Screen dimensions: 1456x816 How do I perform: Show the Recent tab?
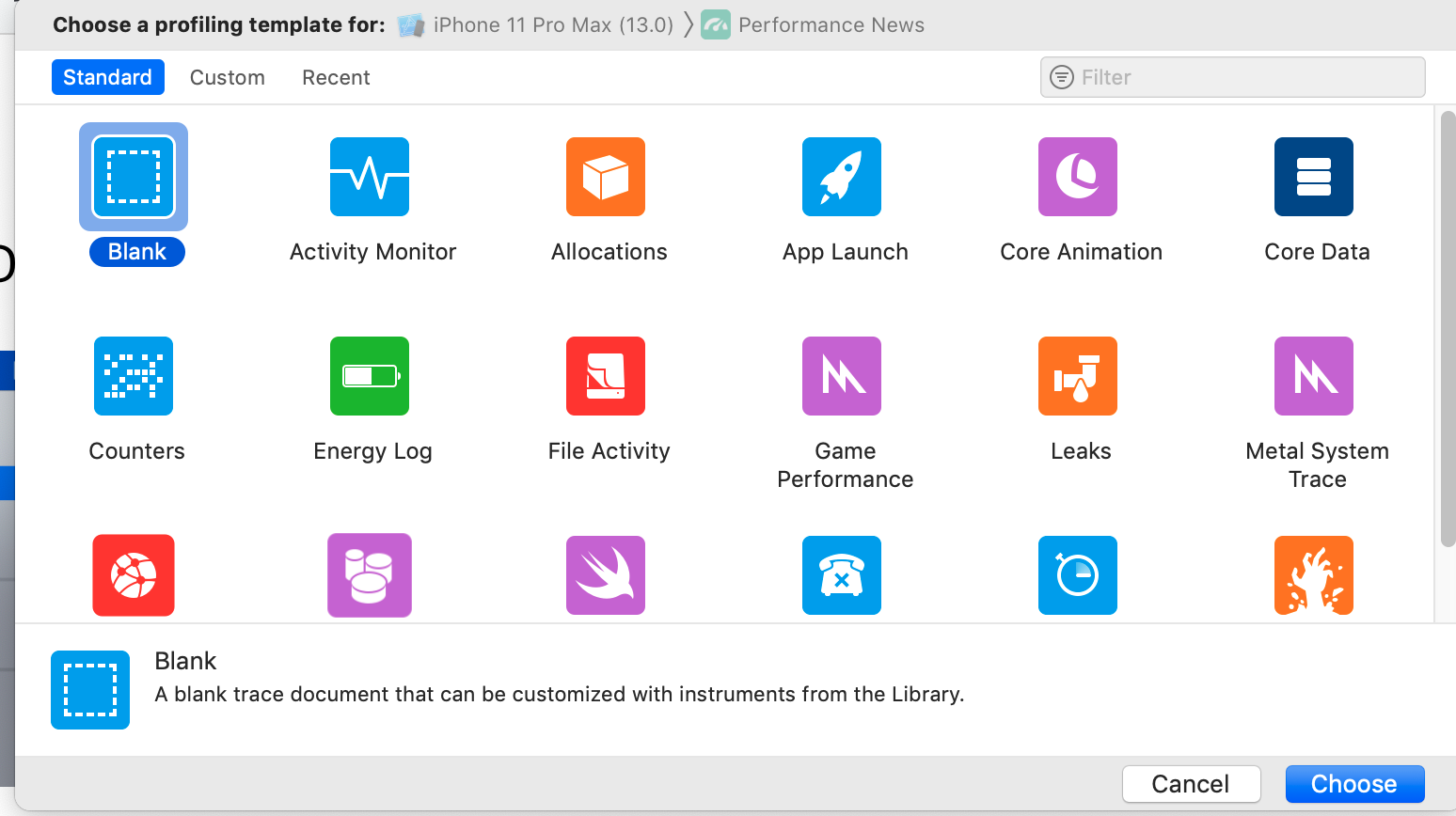(336, 77)
